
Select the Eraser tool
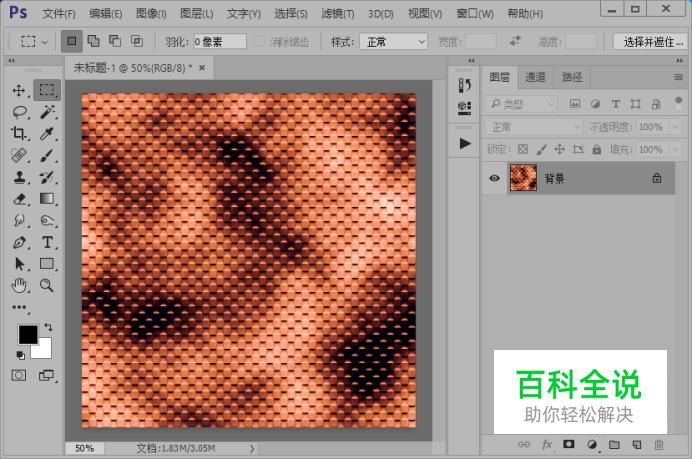[x=19, y=199]
